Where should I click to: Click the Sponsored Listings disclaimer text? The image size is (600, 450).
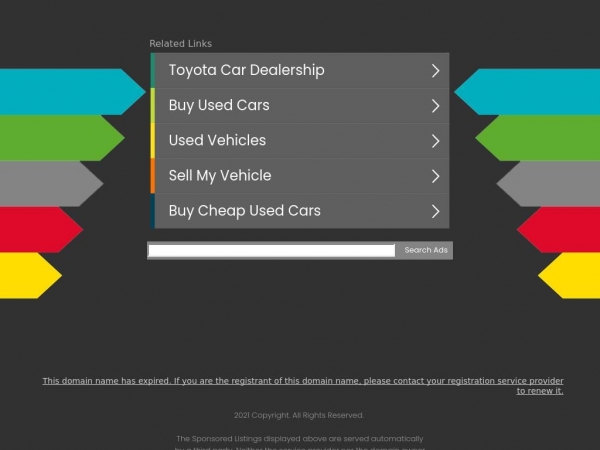pyautogui.click(x=300, y=443)
